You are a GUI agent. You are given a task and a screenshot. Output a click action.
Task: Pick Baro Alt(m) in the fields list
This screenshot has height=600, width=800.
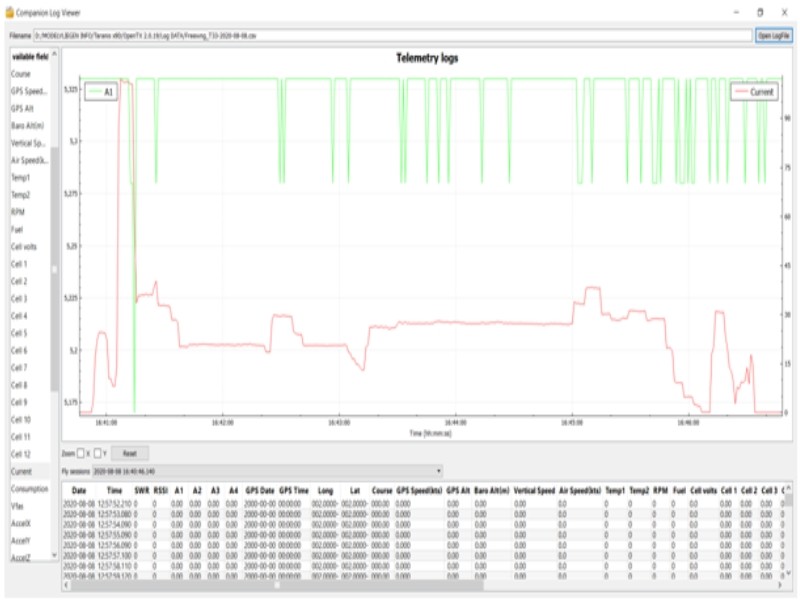coord(28,125)
